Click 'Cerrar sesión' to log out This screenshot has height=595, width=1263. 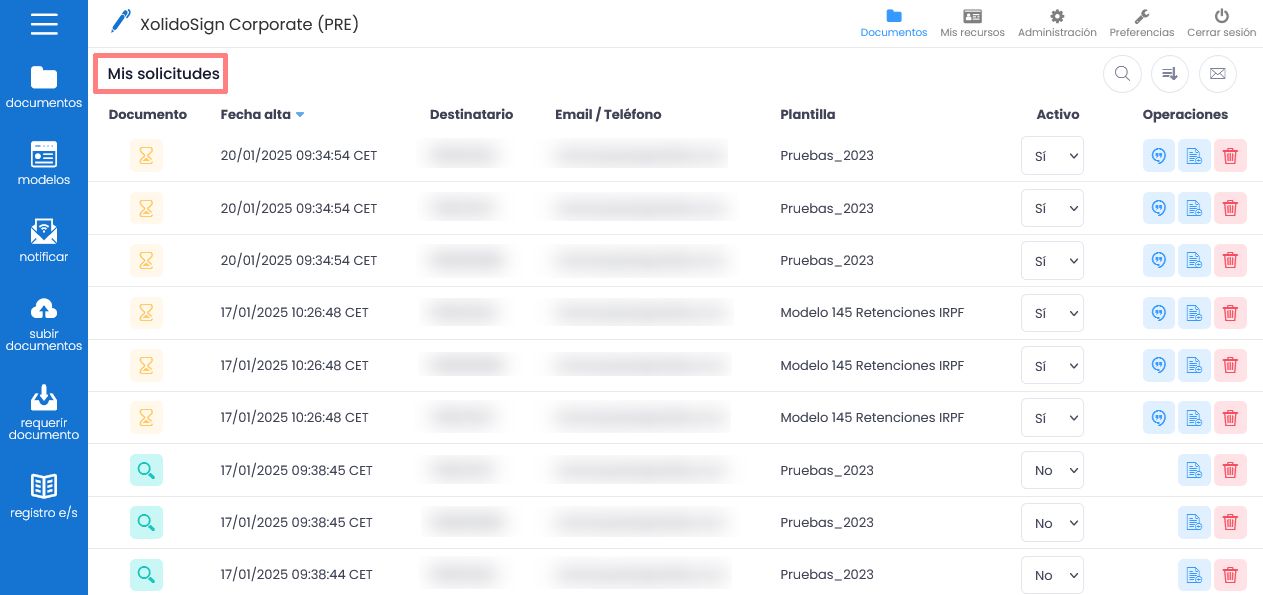pos(1221,23)
